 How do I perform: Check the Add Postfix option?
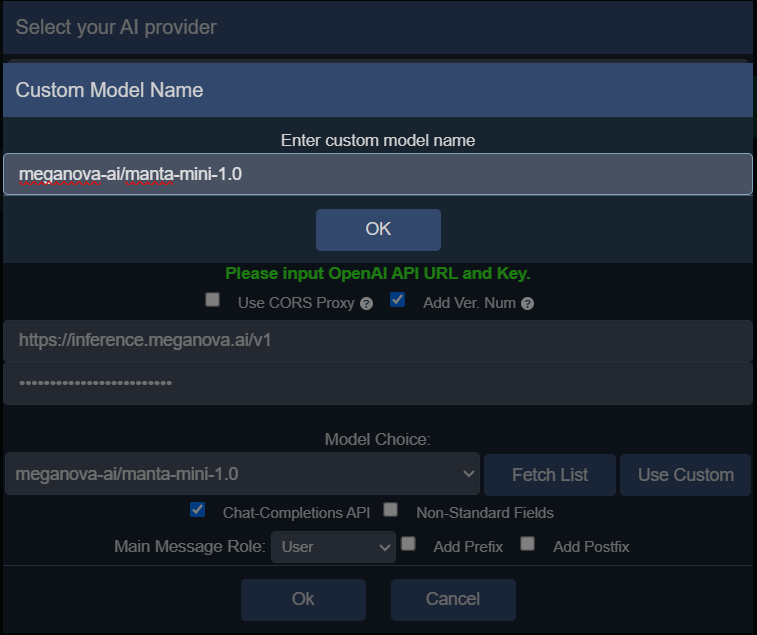[x=528, y=544]
